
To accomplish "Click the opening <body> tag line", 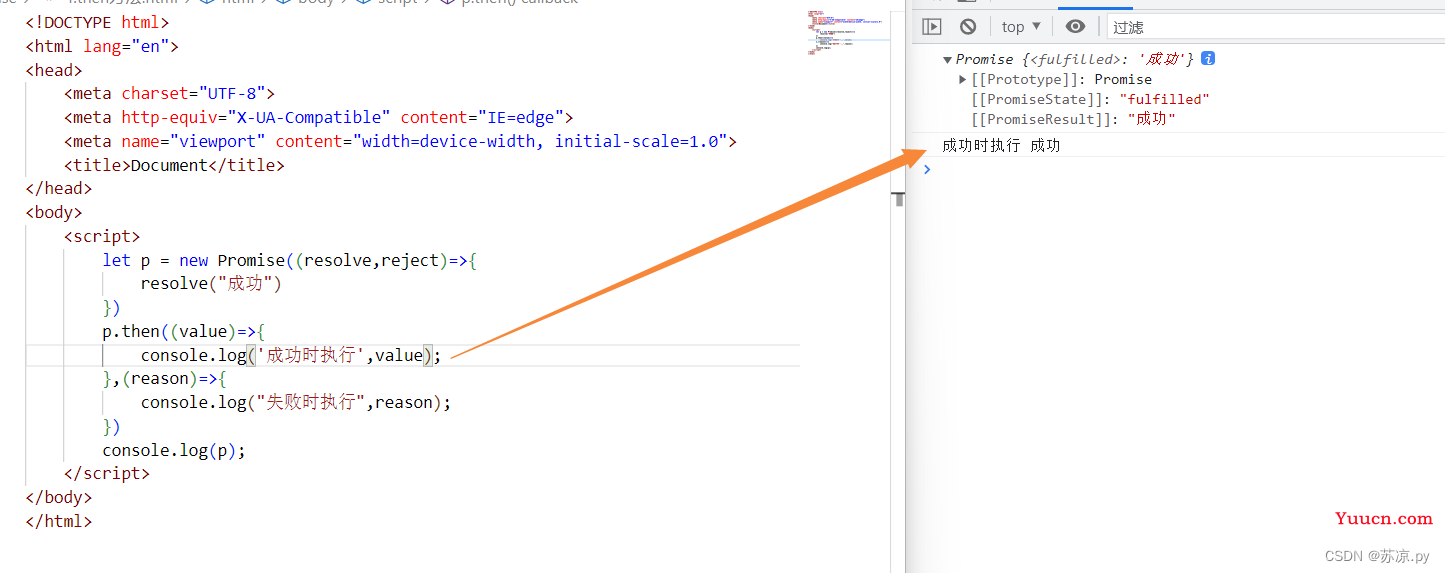I will pos(54,212).
